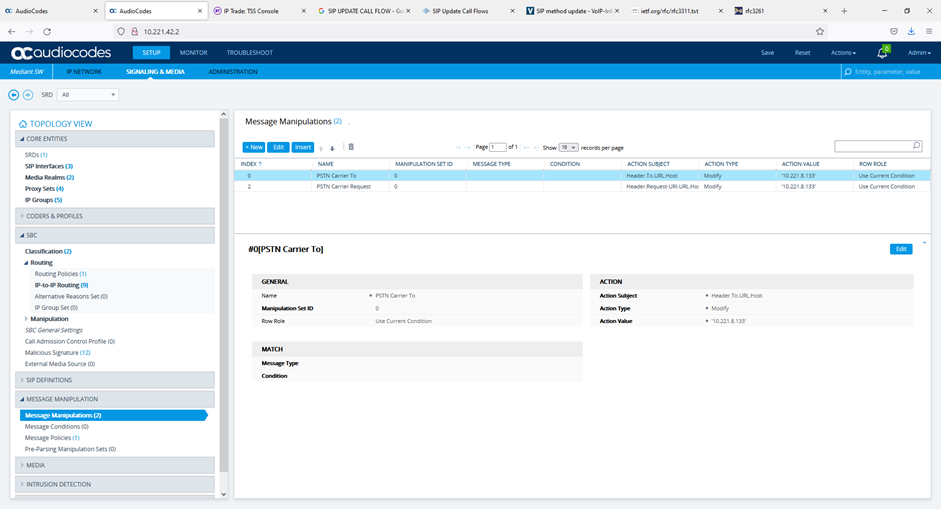
Task: Open the records per page dropdown
Action: point(568,147)
